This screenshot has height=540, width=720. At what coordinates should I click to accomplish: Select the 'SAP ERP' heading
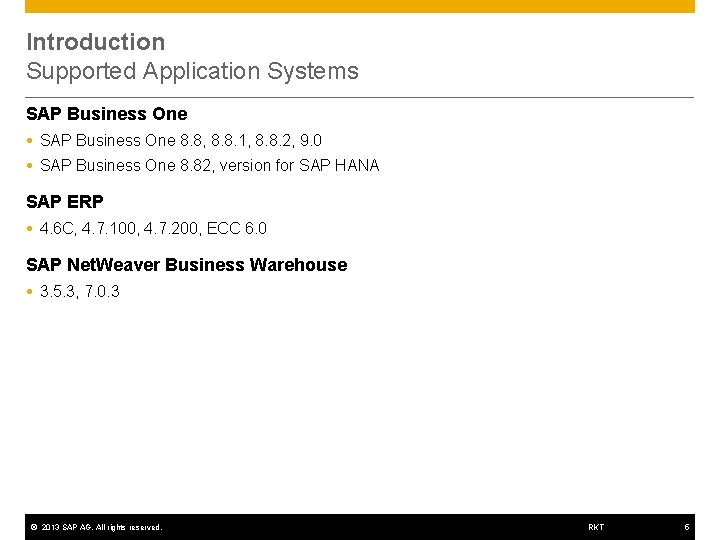pyautogui.click(x=65, y=202)
